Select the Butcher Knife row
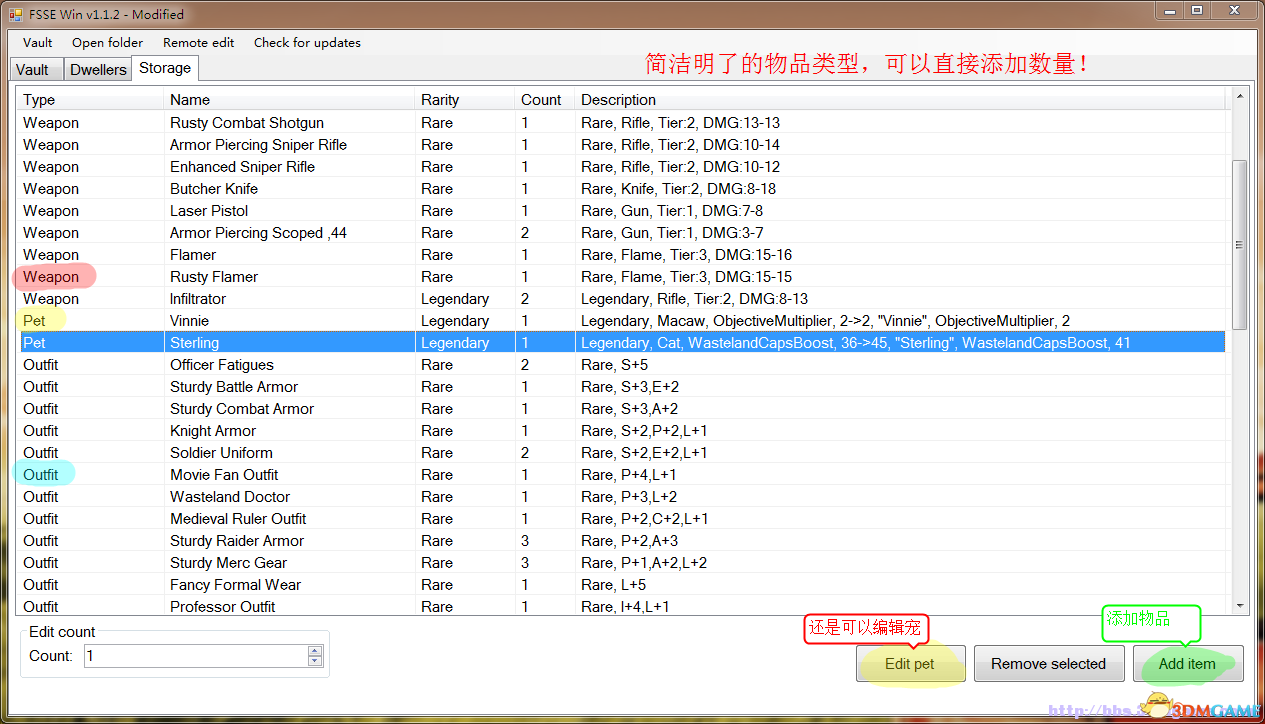 click(x=621, y=189)
